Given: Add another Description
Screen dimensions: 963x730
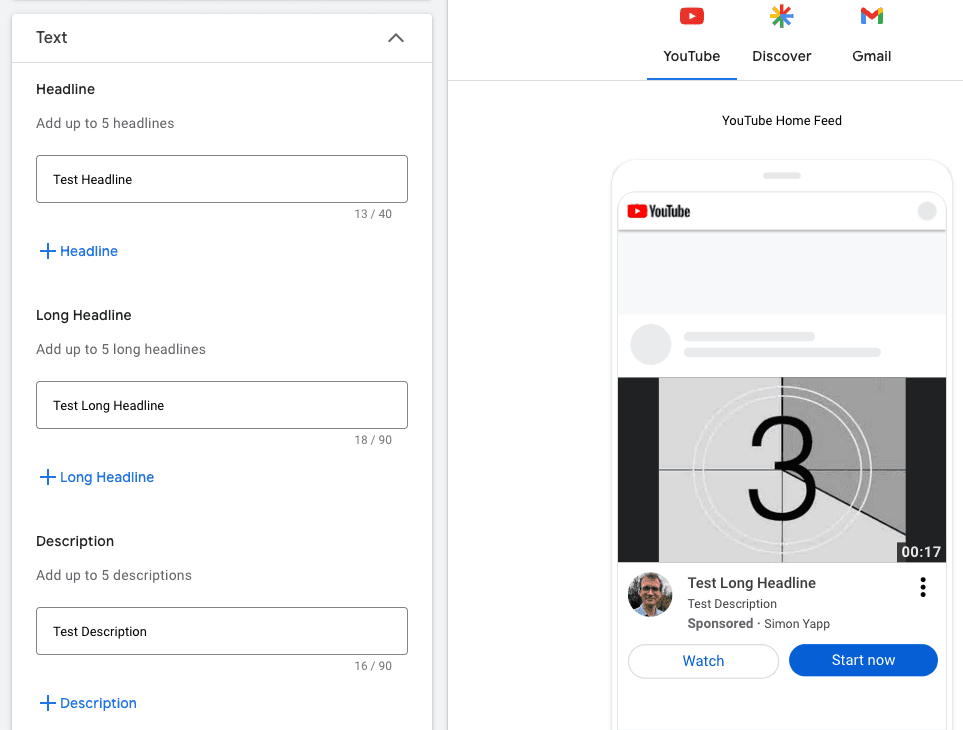Looking at the screenshot, I should click(88, 703).
